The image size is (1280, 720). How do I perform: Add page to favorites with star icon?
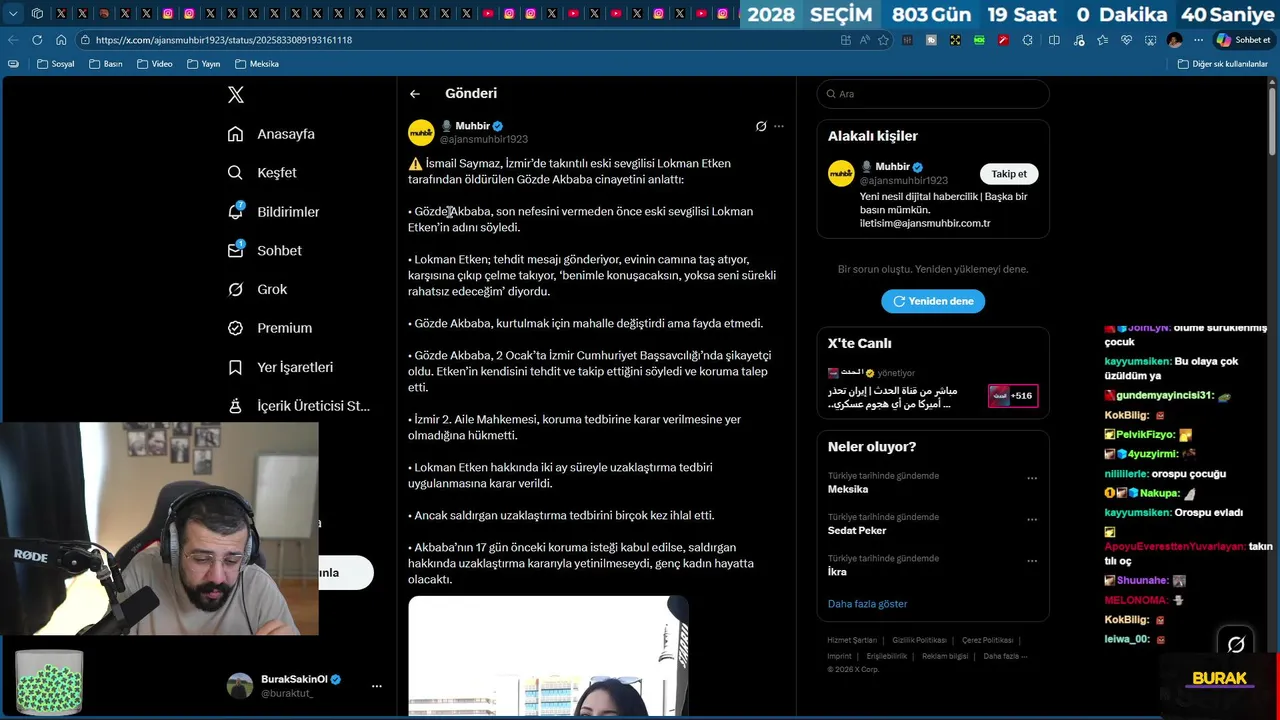[883, 40]
